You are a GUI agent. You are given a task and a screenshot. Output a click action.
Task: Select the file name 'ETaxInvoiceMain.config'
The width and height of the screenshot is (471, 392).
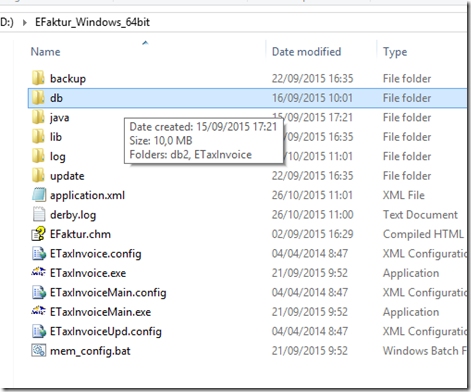(108, 293)
